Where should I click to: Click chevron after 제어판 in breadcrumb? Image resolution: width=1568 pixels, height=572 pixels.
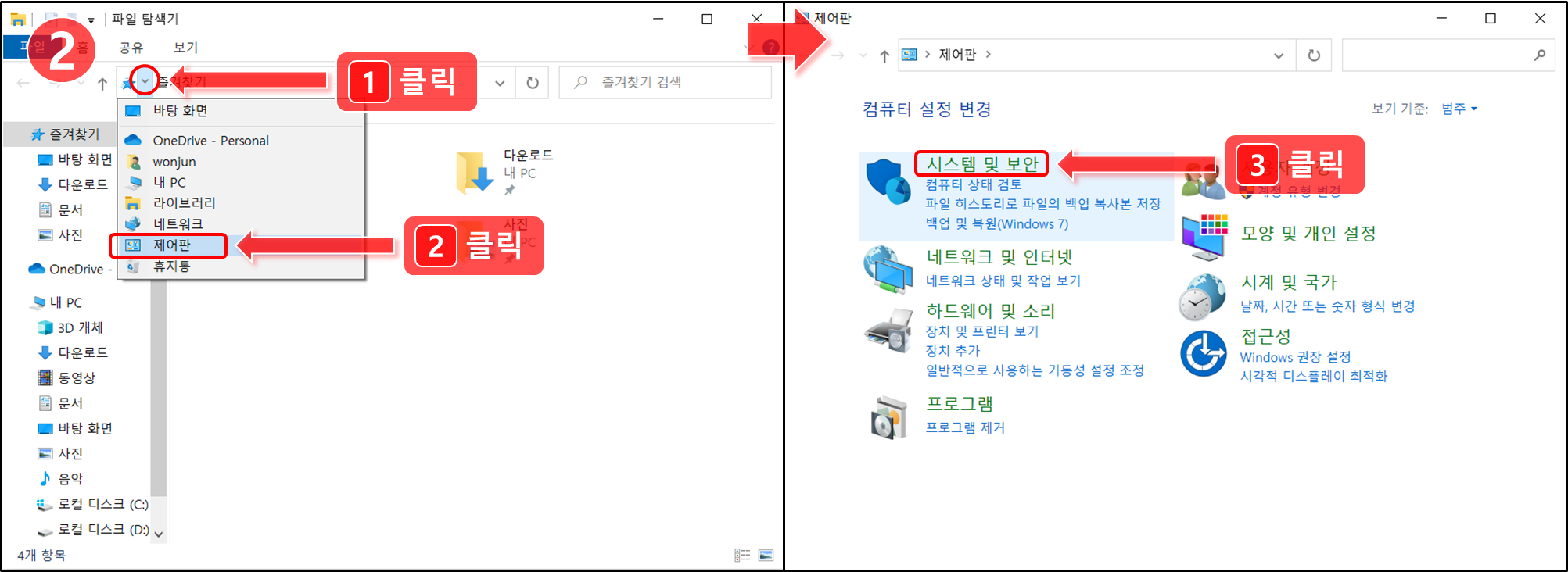989,55
